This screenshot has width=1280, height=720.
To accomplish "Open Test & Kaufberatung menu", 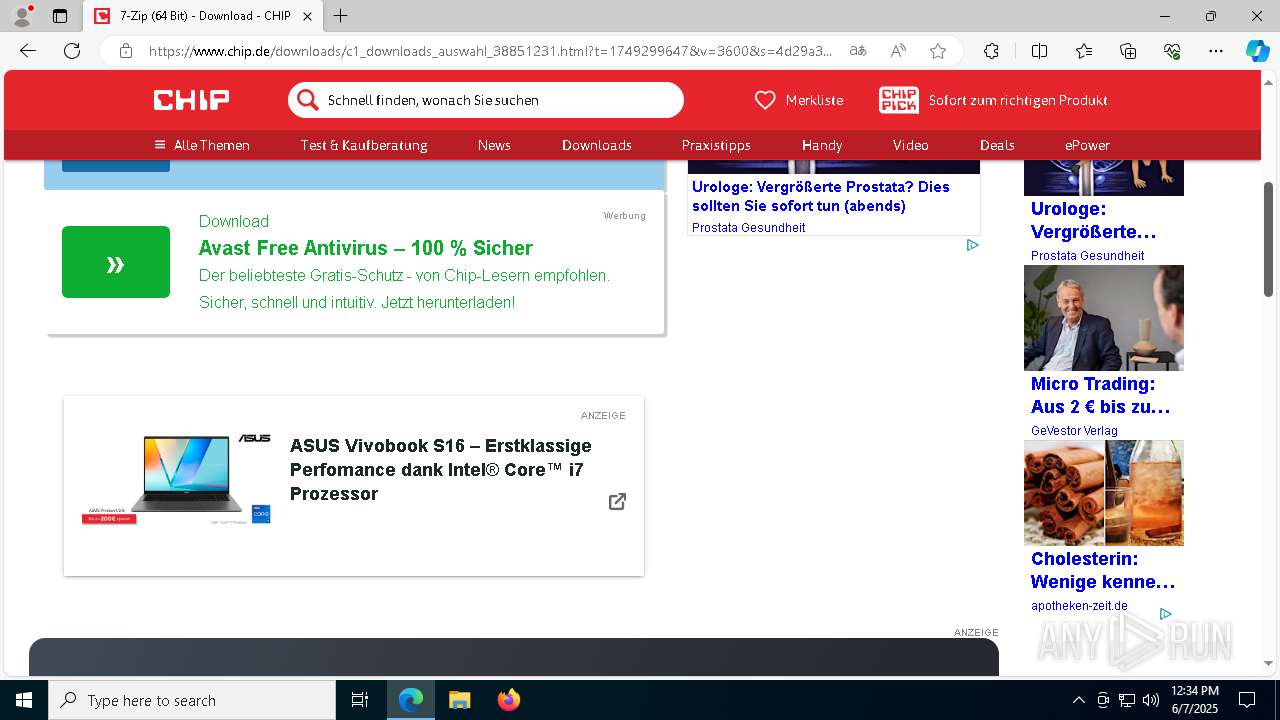I will 364,145.
